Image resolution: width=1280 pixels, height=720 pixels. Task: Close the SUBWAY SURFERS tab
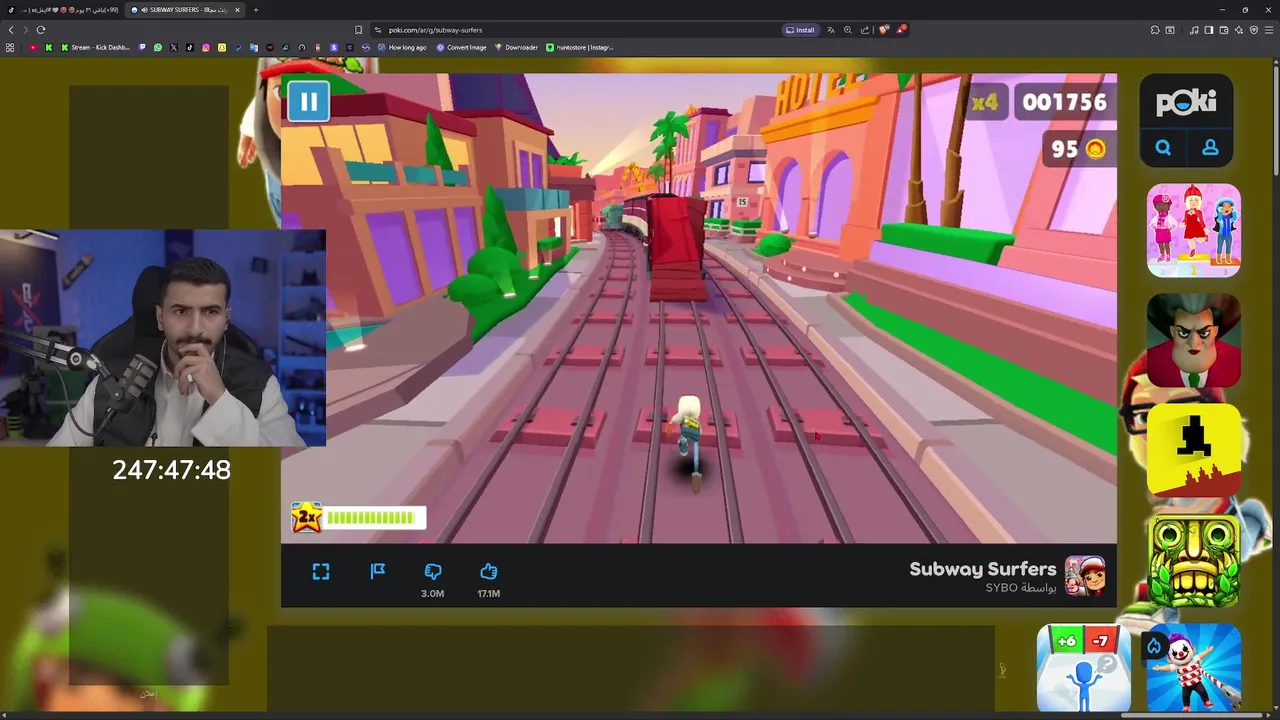pyautogui.click(x=237, y=10)
